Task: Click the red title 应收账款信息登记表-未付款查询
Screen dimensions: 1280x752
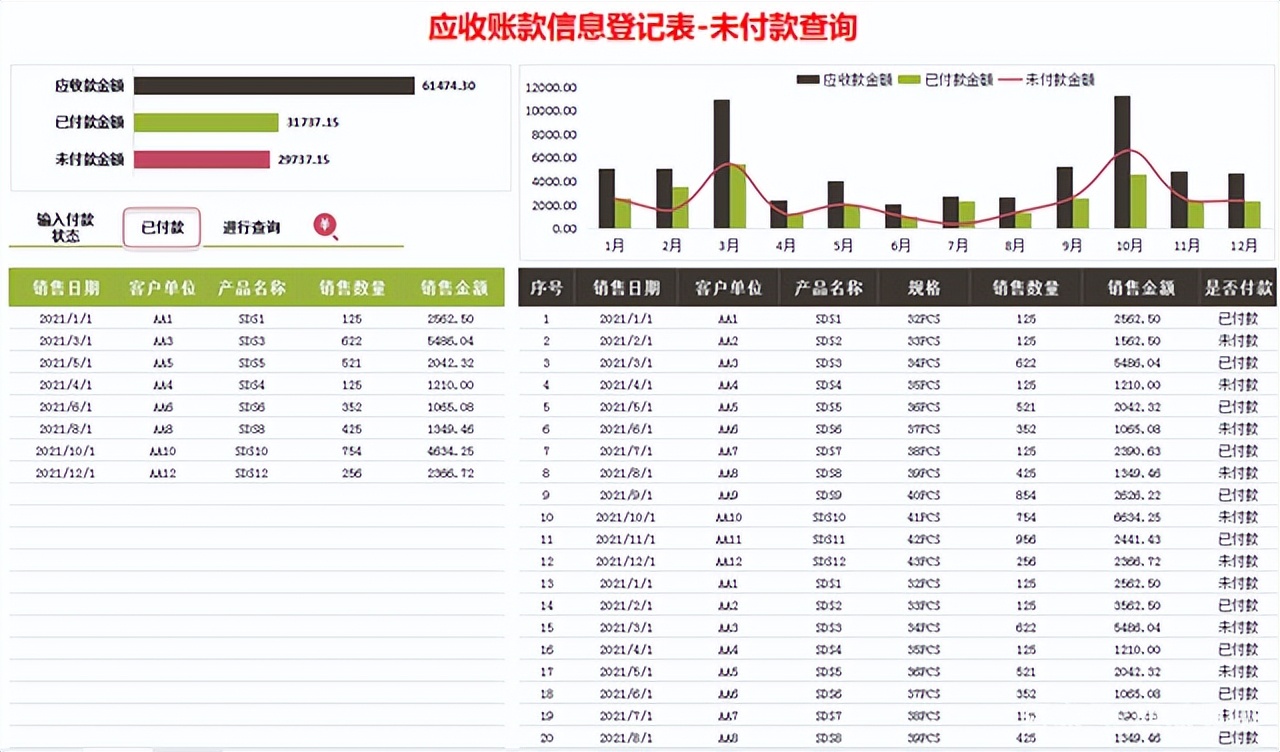Action: pos(643,27)
